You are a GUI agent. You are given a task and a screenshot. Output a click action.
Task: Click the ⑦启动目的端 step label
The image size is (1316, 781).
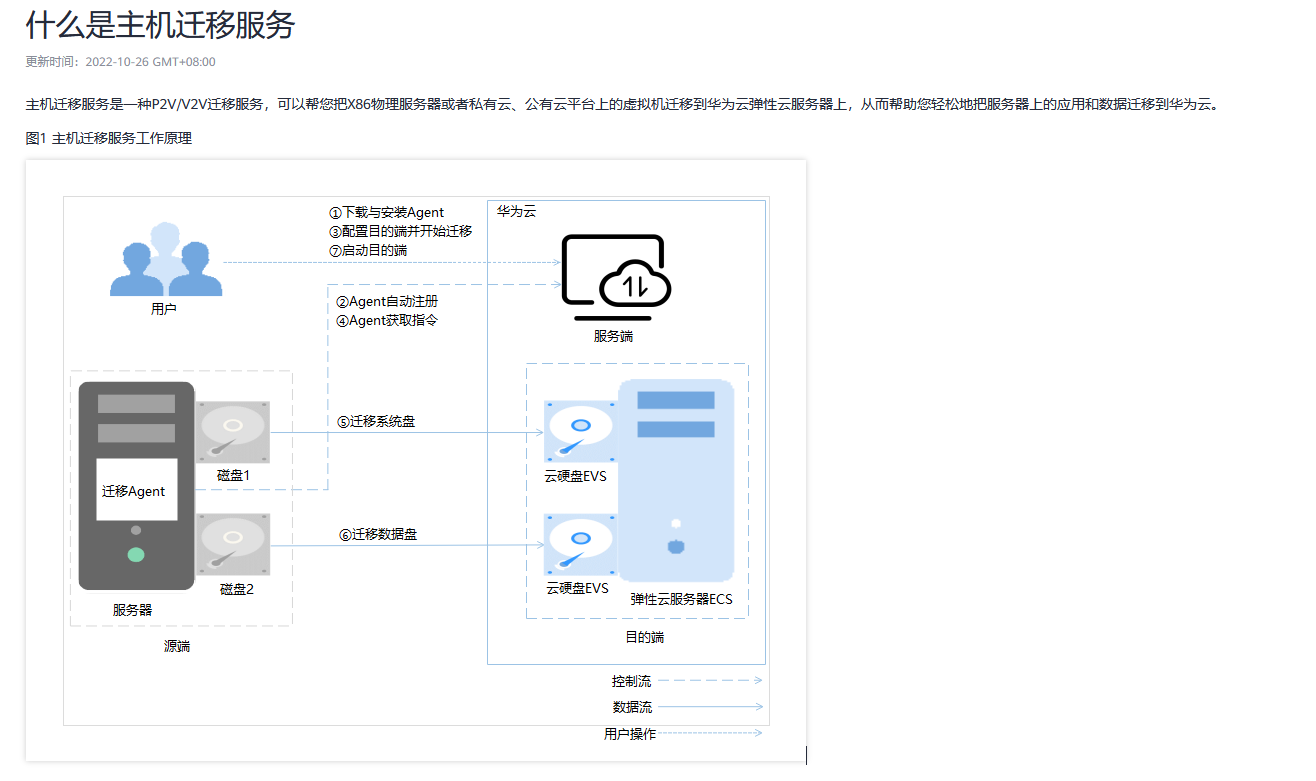point(368,250)
